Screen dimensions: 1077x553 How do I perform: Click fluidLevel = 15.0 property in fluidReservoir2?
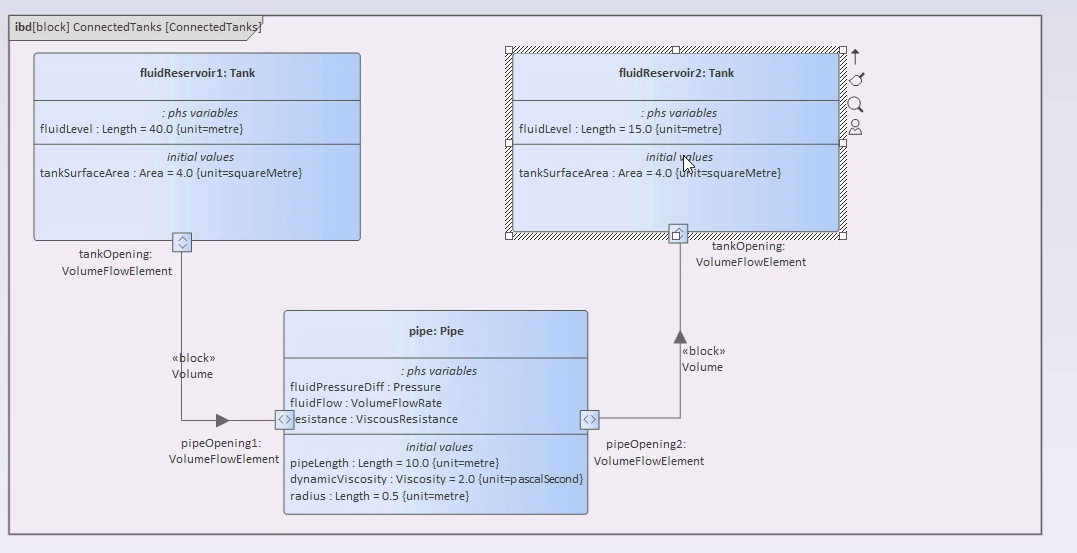click(x=620, y=129)
